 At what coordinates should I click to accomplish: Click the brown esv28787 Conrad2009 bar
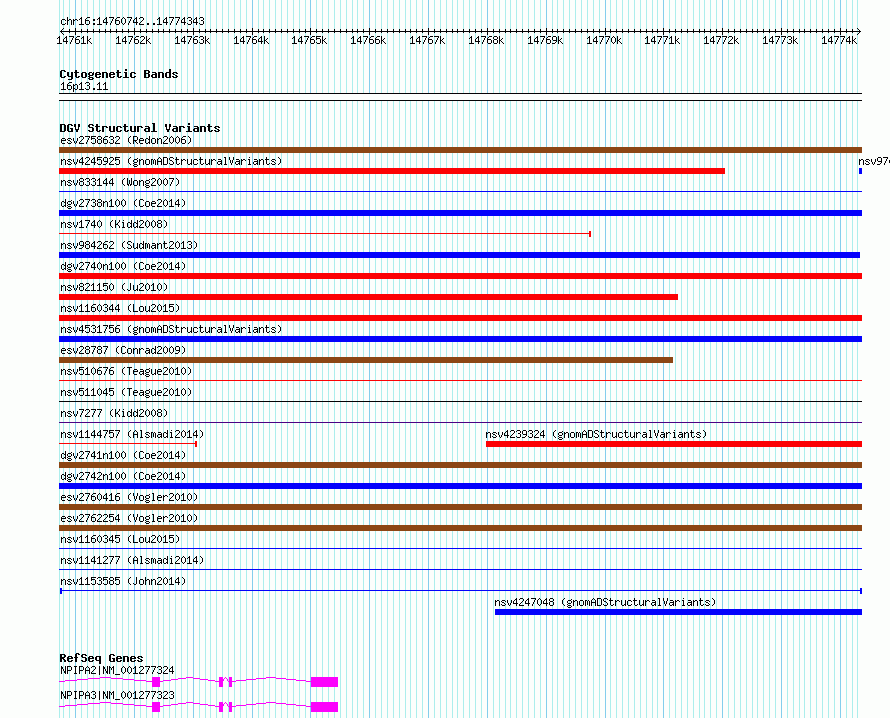(366, 360)
